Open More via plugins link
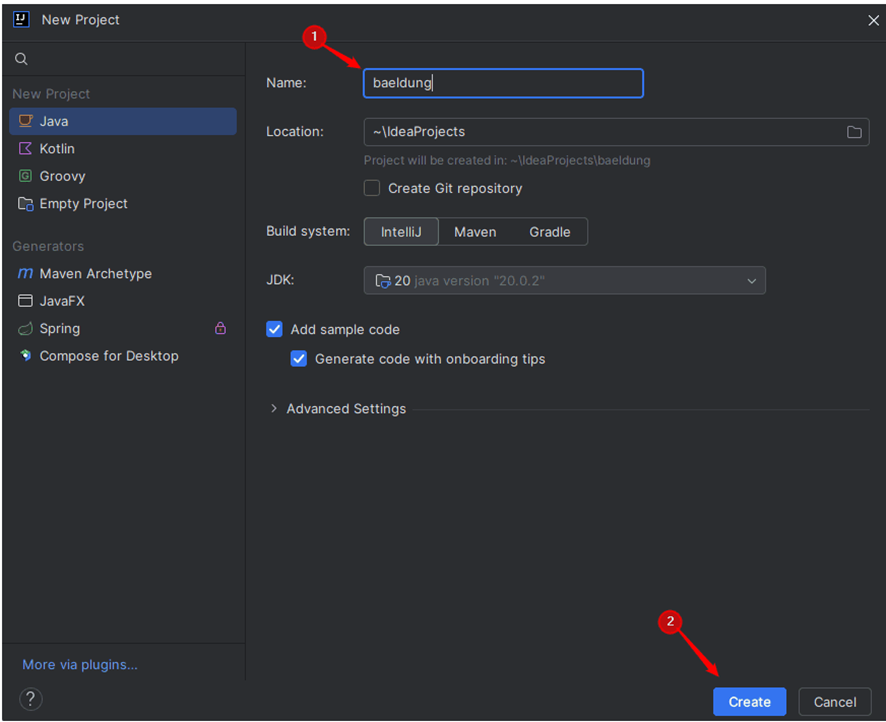Image resolution: width=886 pixels, height=722 pixels. pyautogui.click(x=80, y=665)
